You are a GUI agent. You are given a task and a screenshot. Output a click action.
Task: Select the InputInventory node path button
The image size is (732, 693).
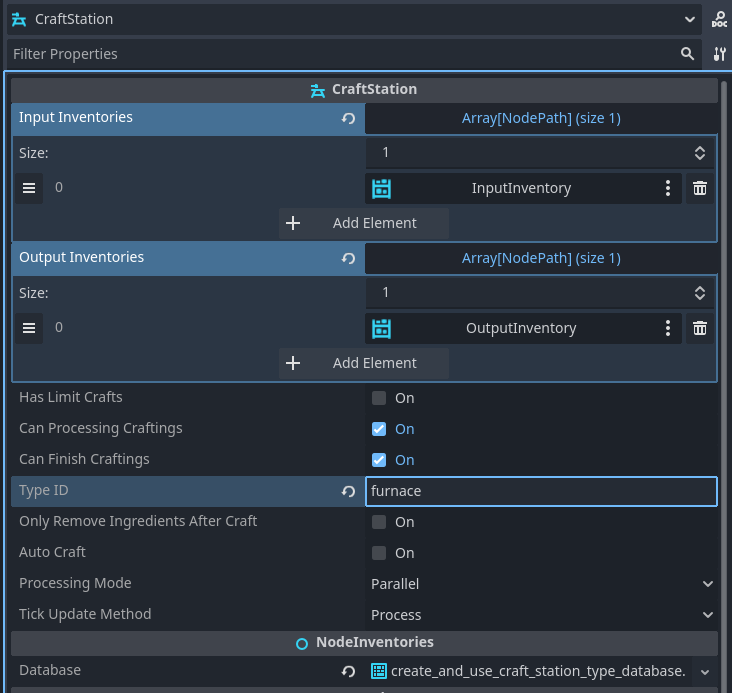(x=523, y=188)
